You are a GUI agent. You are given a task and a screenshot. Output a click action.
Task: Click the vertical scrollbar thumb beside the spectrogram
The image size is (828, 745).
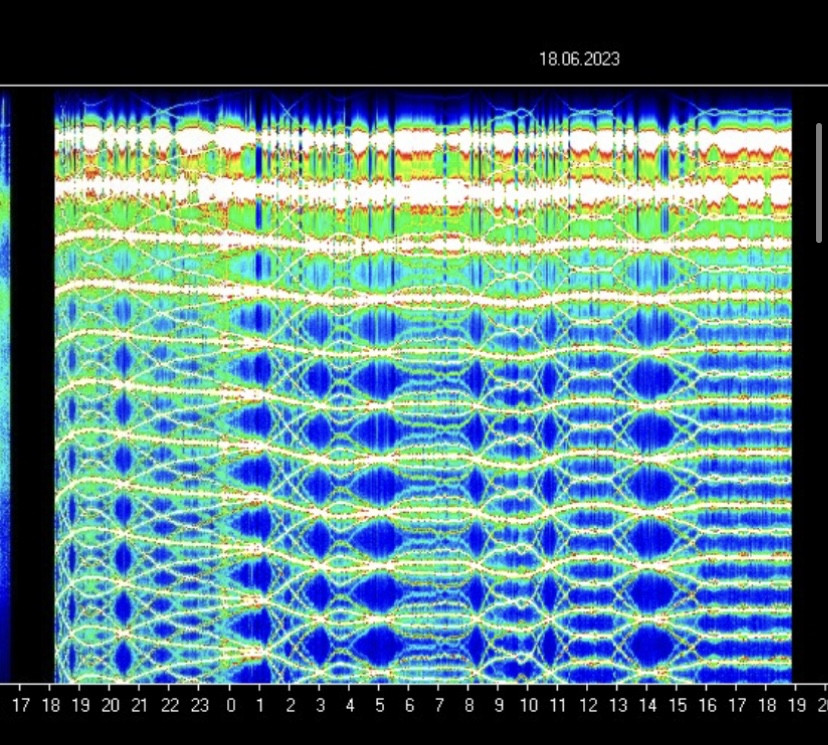coord(820,181)
